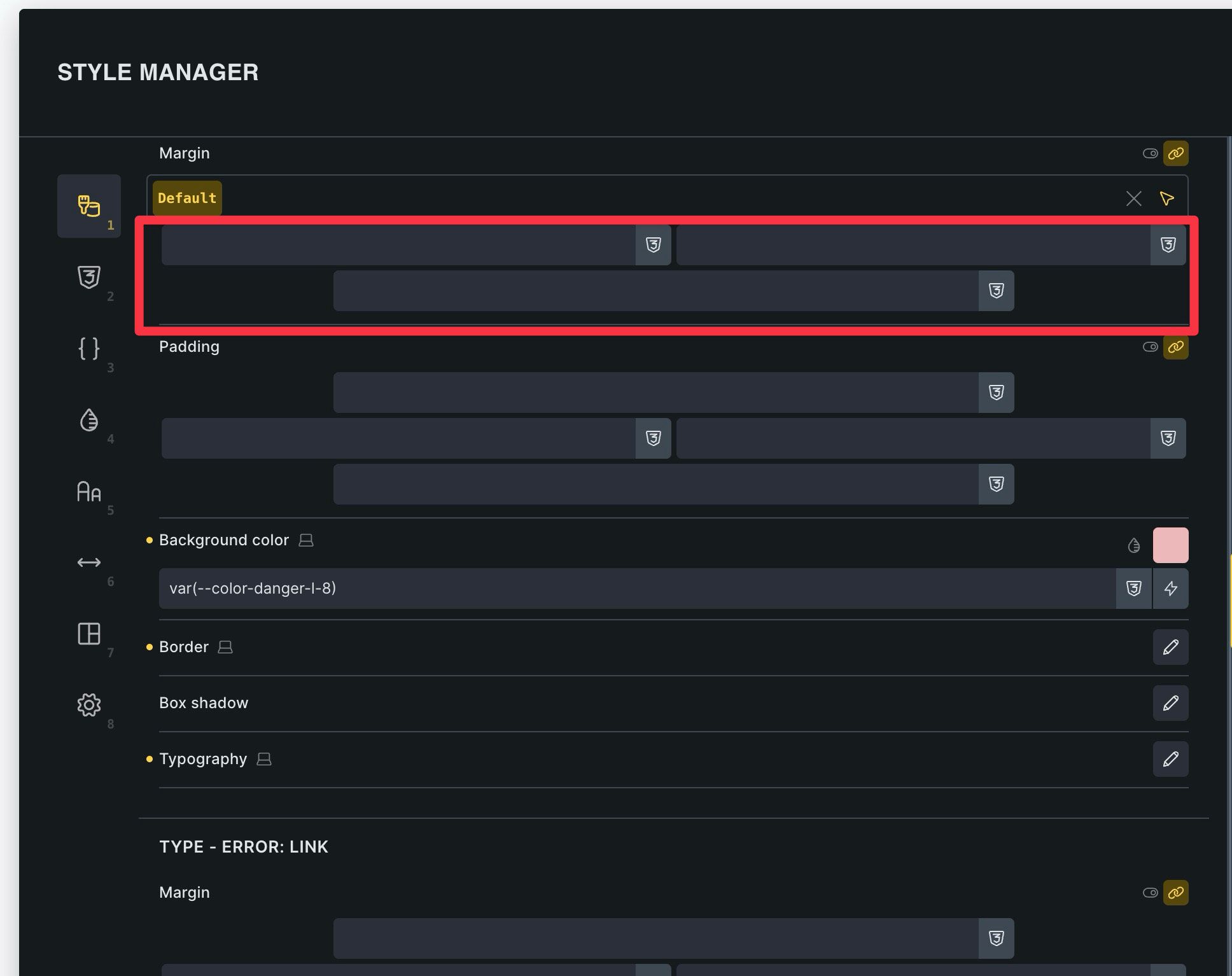Toggle the switch next to Padding heading
Screen dimensions: 1232x976
1150,347
